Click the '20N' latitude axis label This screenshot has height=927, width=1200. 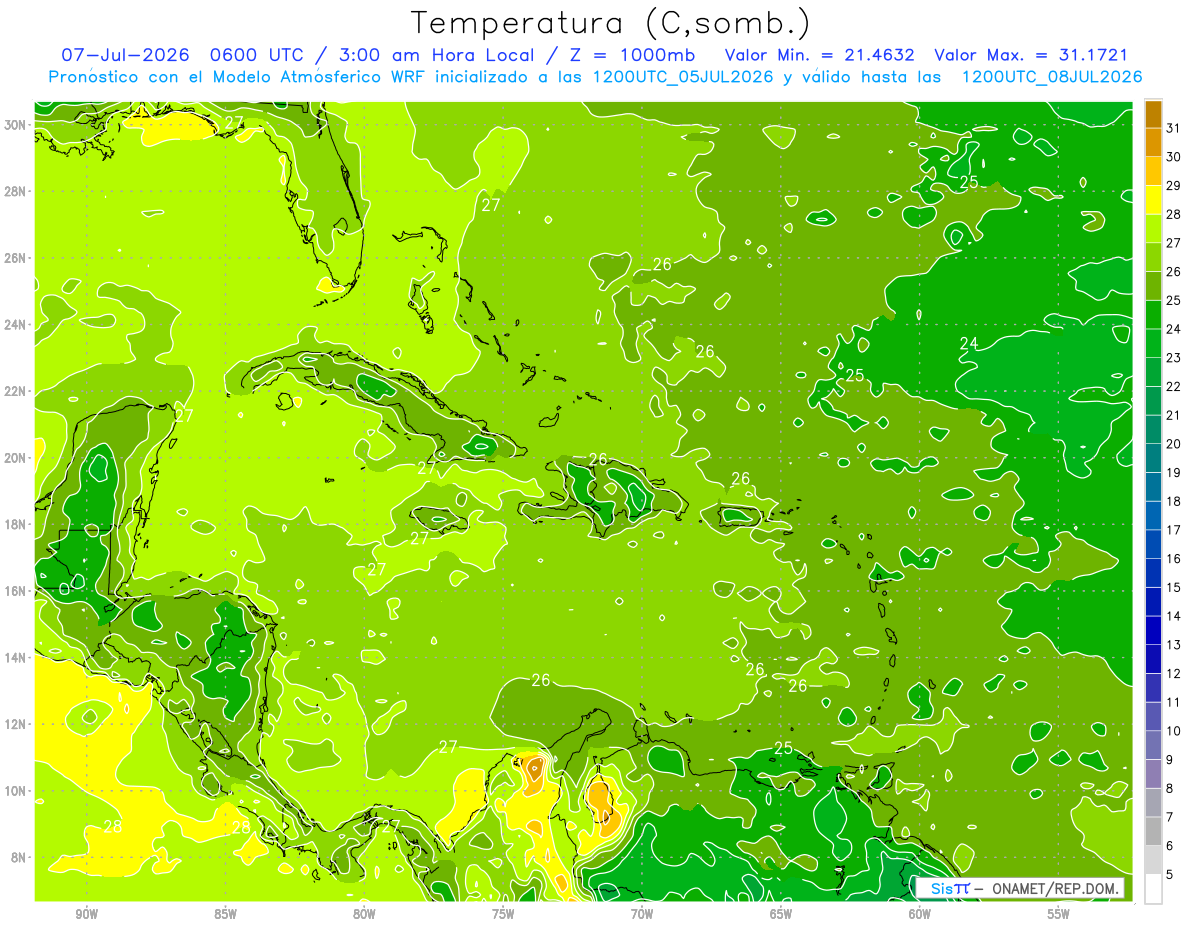15,458
